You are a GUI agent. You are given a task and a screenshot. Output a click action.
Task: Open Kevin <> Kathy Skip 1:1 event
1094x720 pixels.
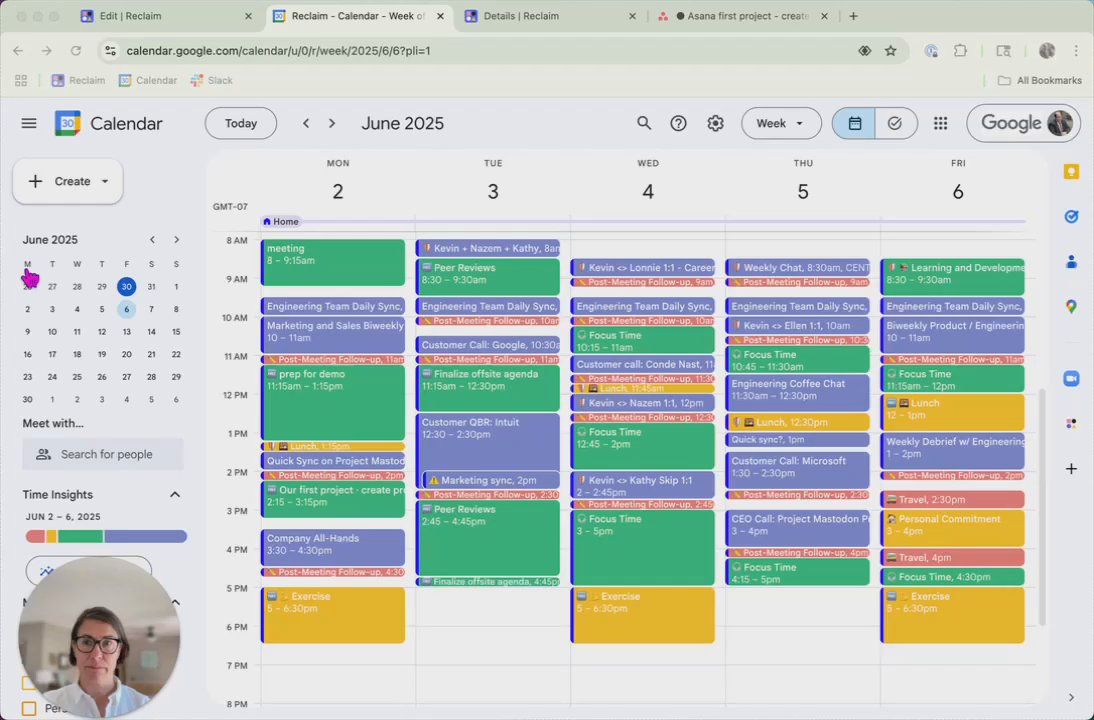tap(643, 485)
